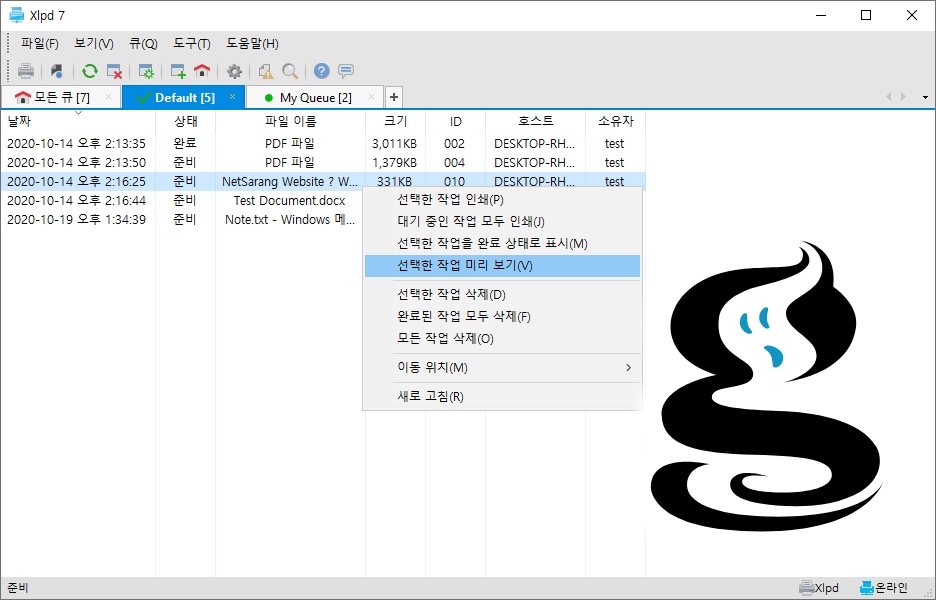The height and width of the screenshot is (600, 936).
Task: Choose 선택한 작업 삭제(D)
Action: pyautogui.click(x=502, y=294)
